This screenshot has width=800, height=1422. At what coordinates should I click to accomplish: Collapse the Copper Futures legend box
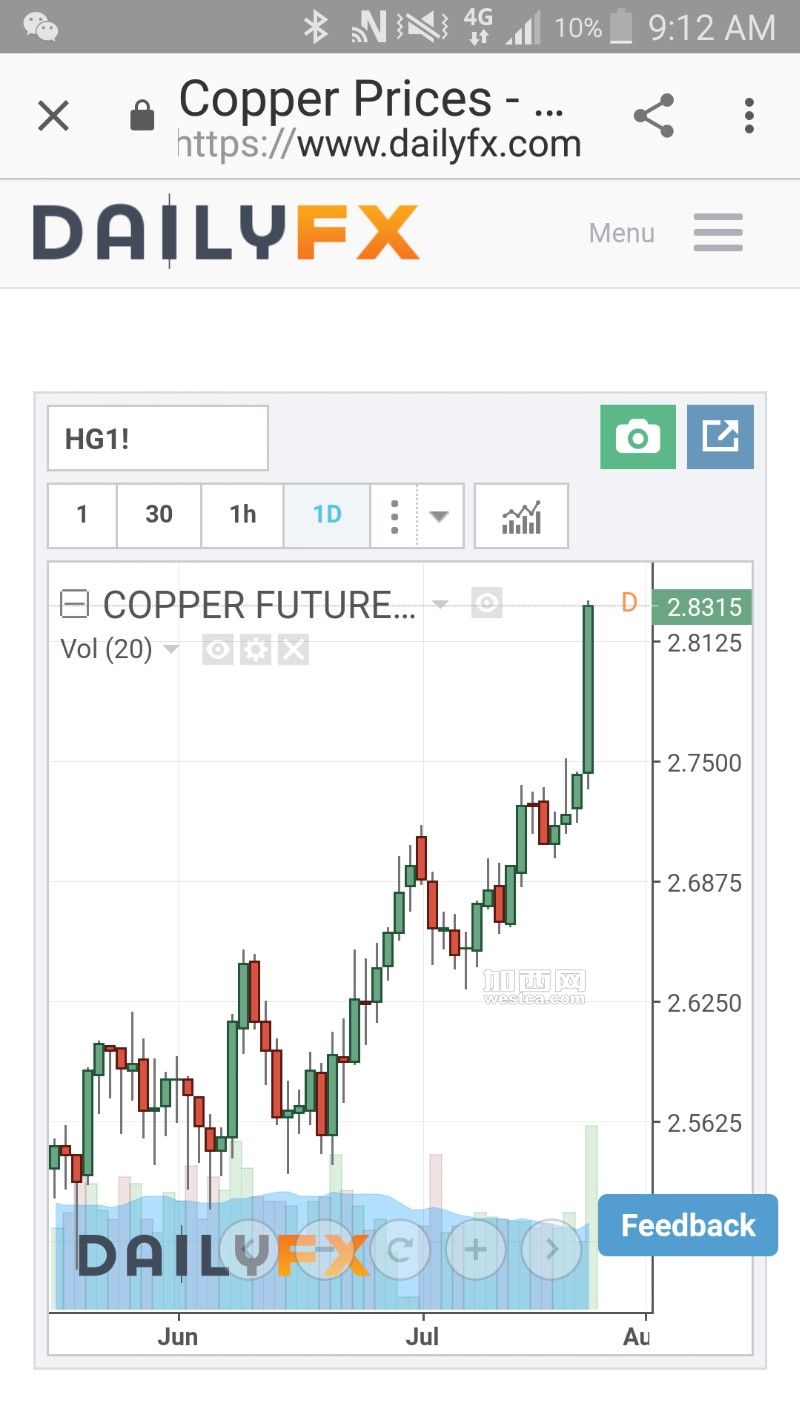(75, 604)
